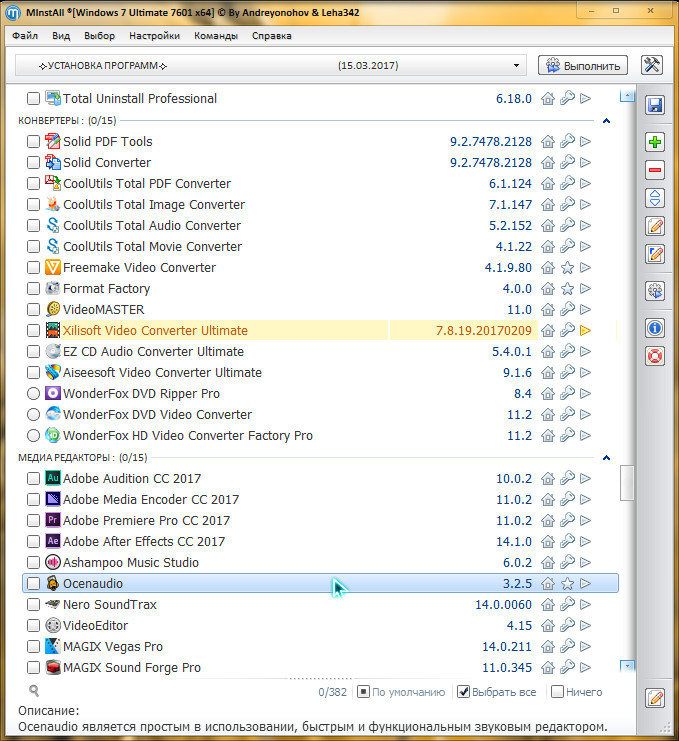Open homepage icon for Adobe Audition CC 2017
This screenshot has width=679, height=741.
tap(548, 478)
